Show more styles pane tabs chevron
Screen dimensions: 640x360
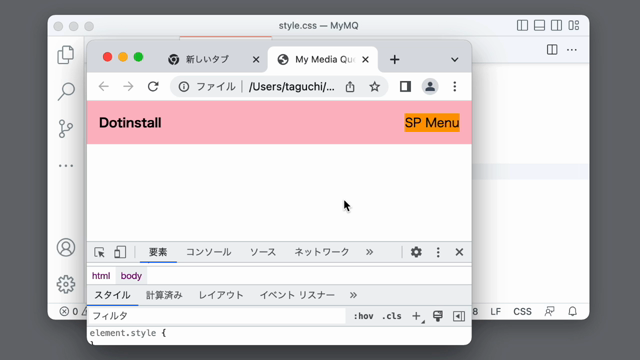point(353,295)
